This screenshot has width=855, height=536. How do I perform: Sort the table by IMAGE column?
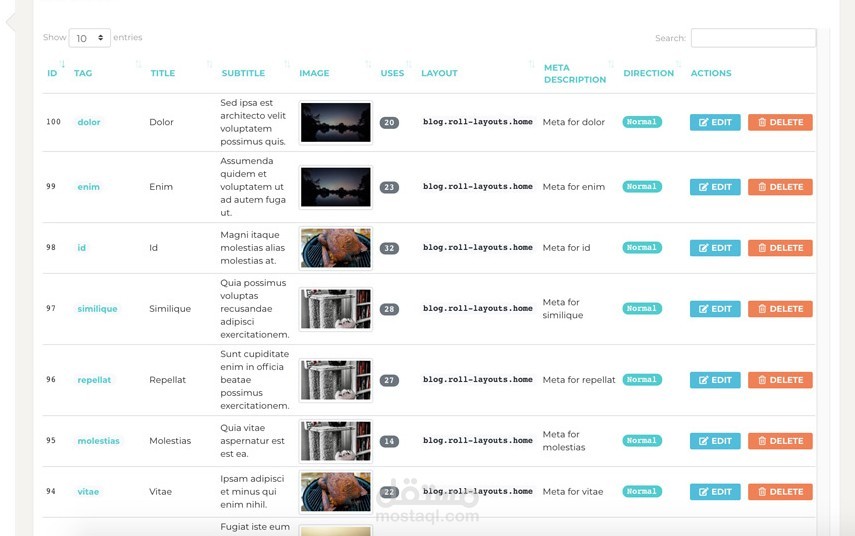click(x=314, y=73)
